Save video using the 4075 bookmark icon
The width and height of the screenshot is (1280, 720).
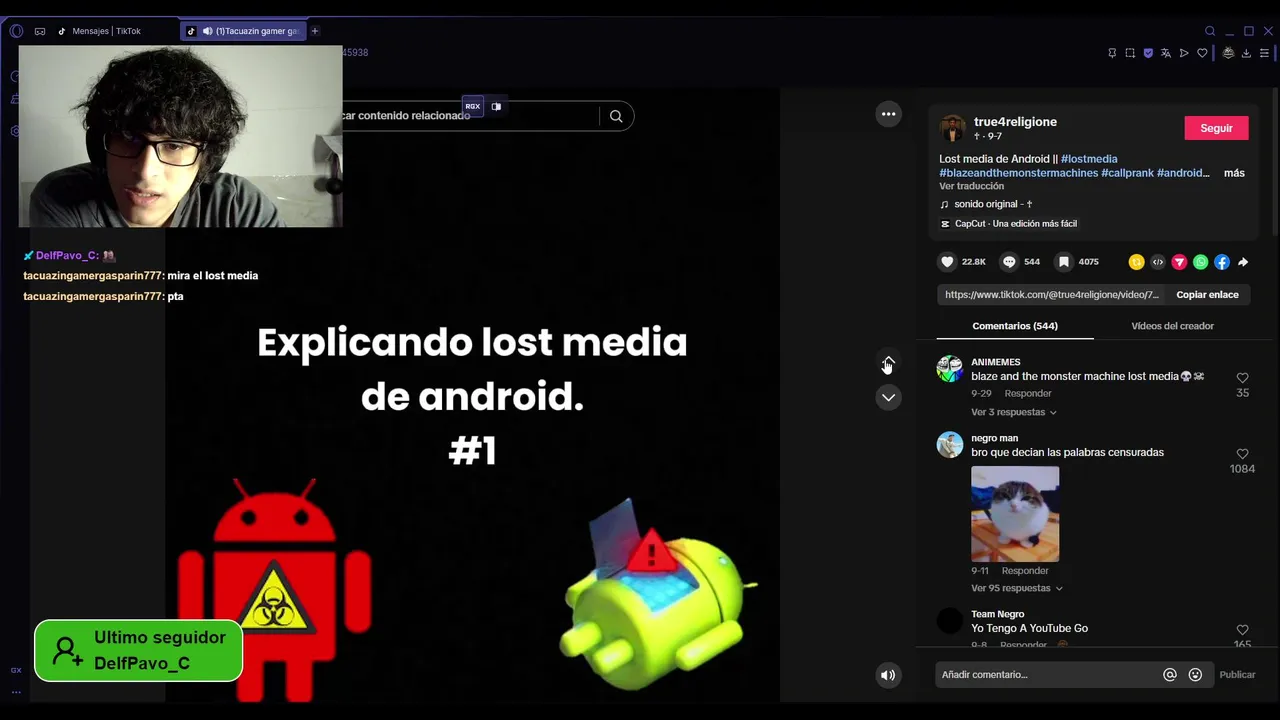click(x=1064, y=262)
